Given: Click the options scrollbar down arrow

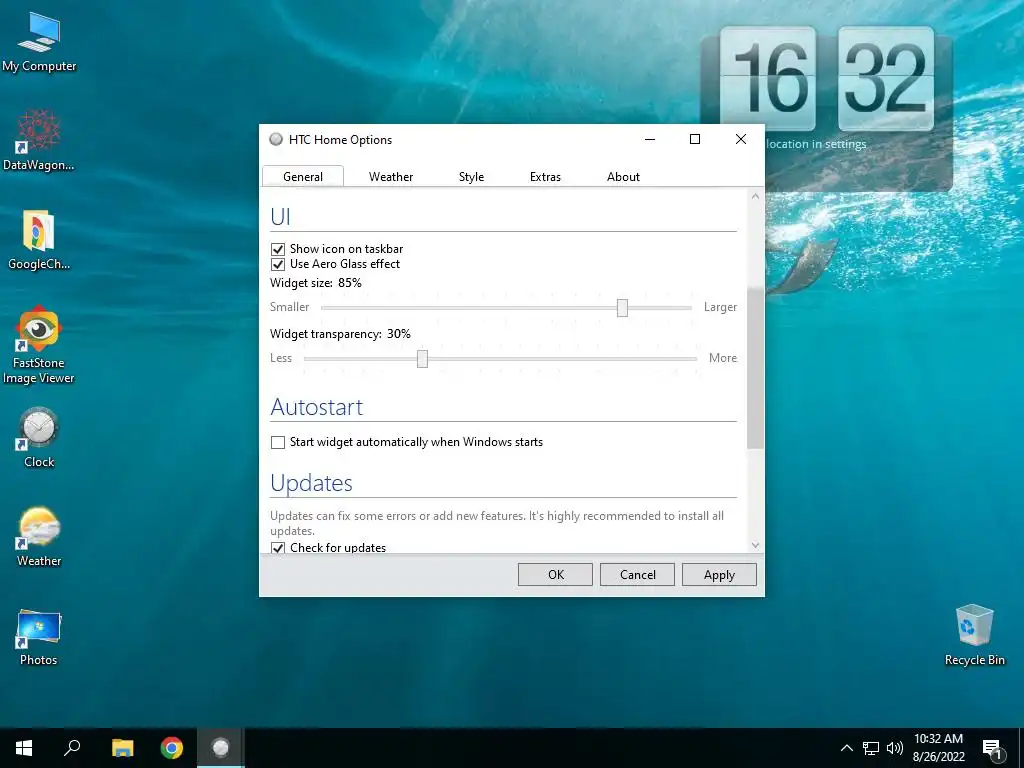Looking at the screenshot, I should [x=756, y=545].
